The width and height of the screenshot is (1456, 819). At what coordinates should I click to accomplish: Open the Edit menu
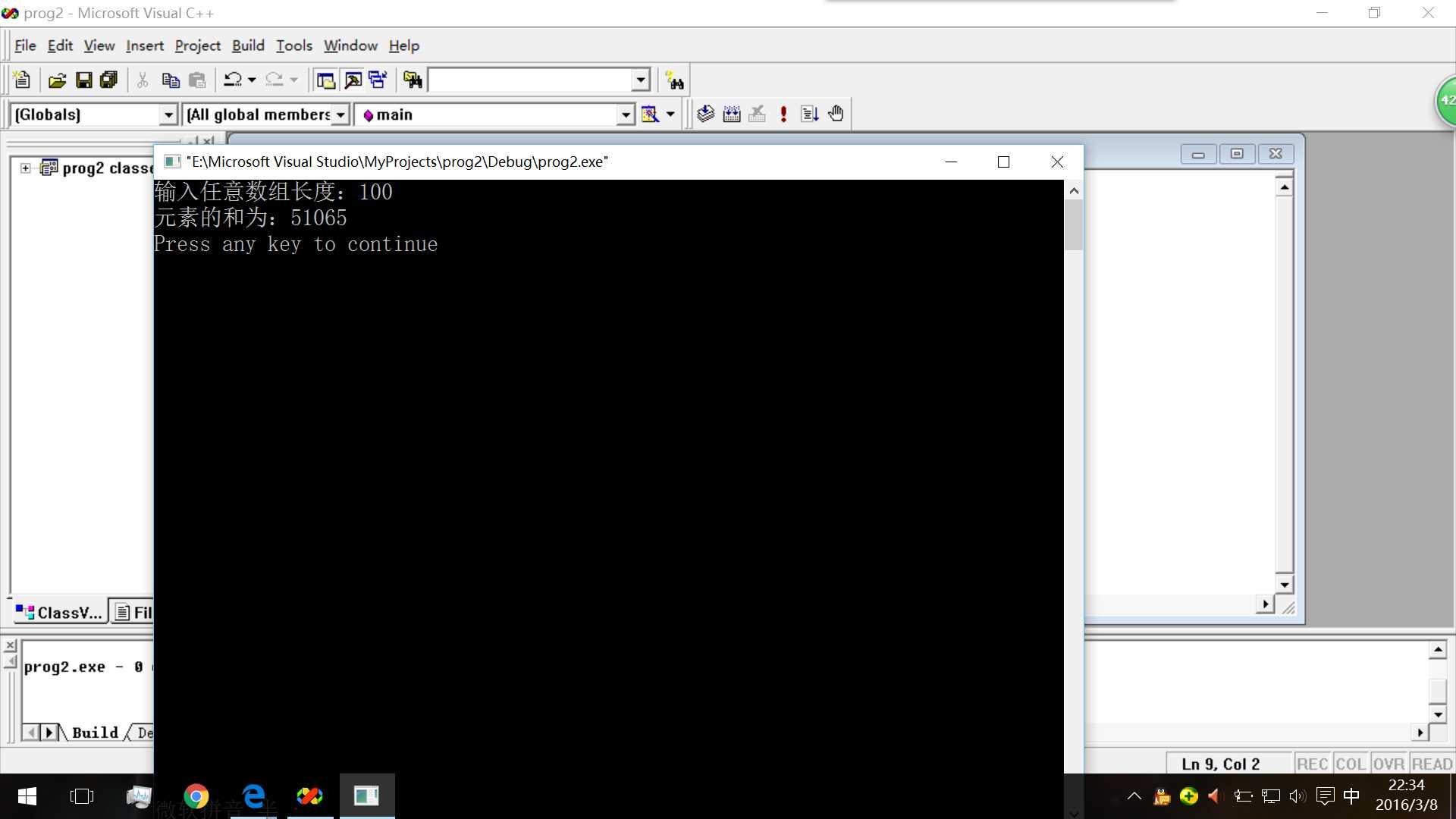tap(60, 45)
